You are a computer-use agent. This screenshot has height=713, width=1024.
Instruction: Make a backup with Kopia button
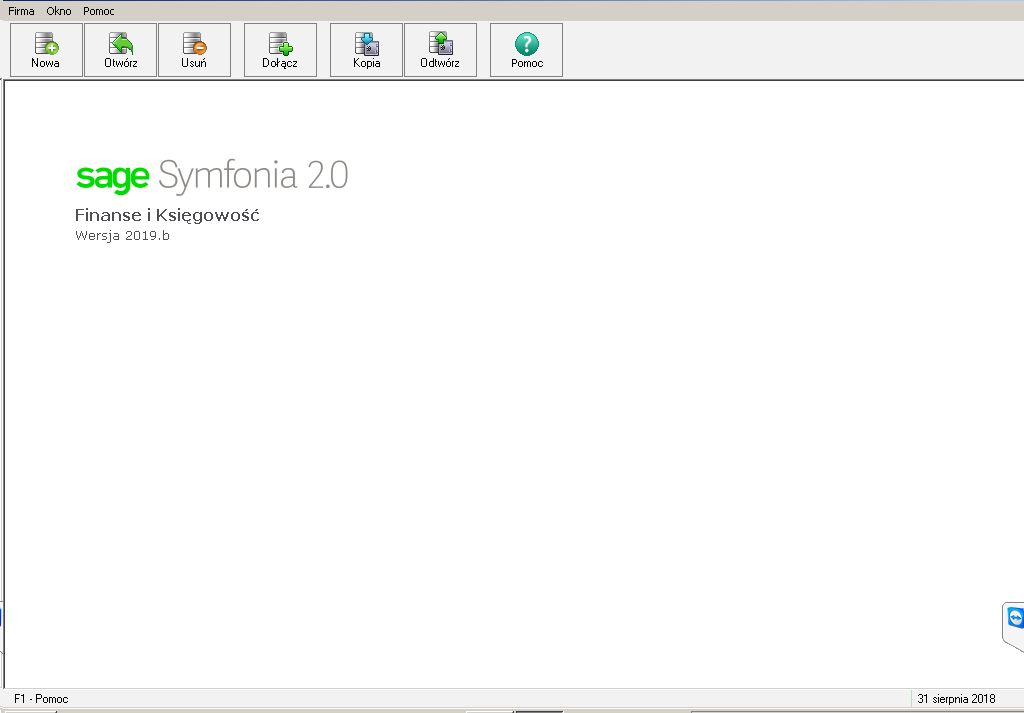click(x=366, y=50)
